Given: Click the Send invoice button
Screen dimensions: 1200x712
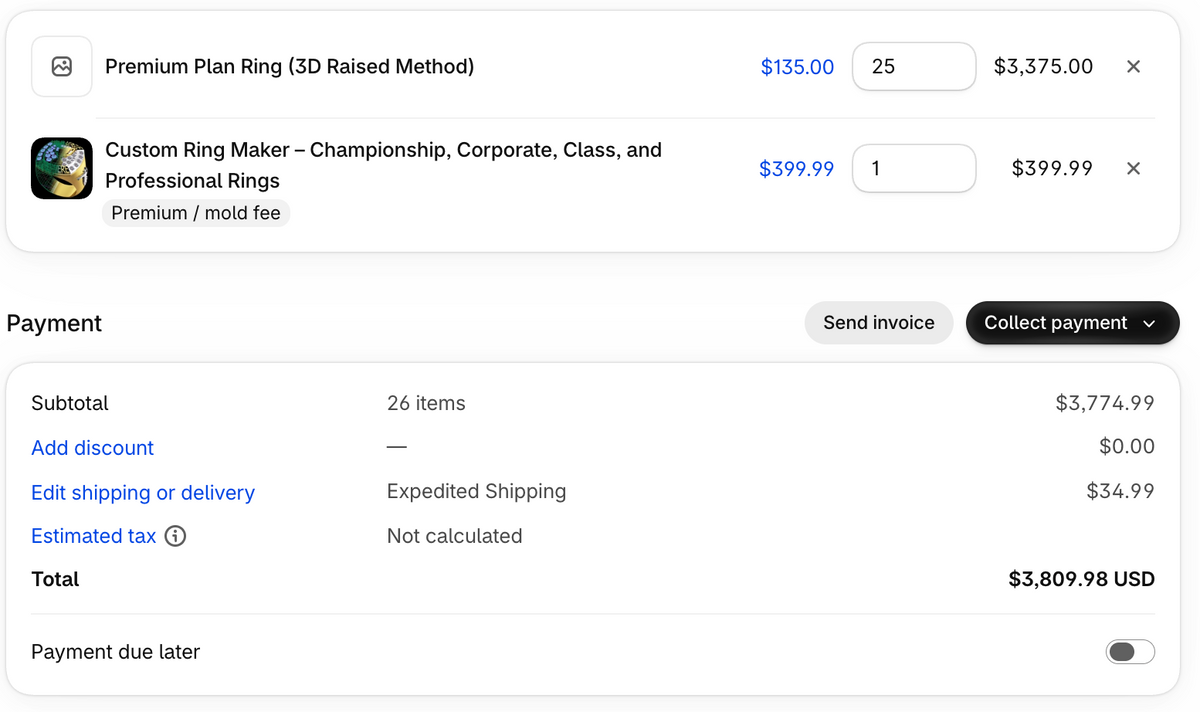Looking at the screenshot, I should tap(879, 323).
